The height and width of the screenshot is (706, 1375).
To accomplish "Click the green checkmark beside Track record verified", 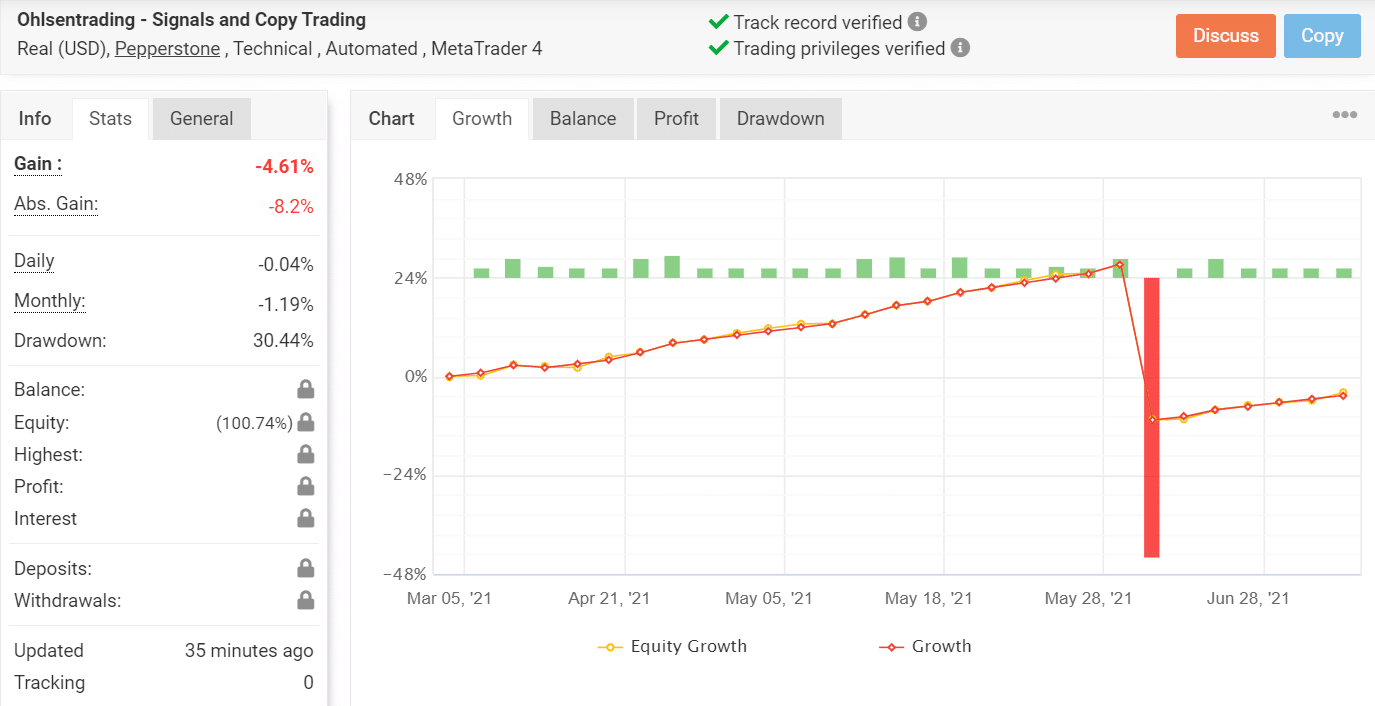I will click(x=718, y=20).
